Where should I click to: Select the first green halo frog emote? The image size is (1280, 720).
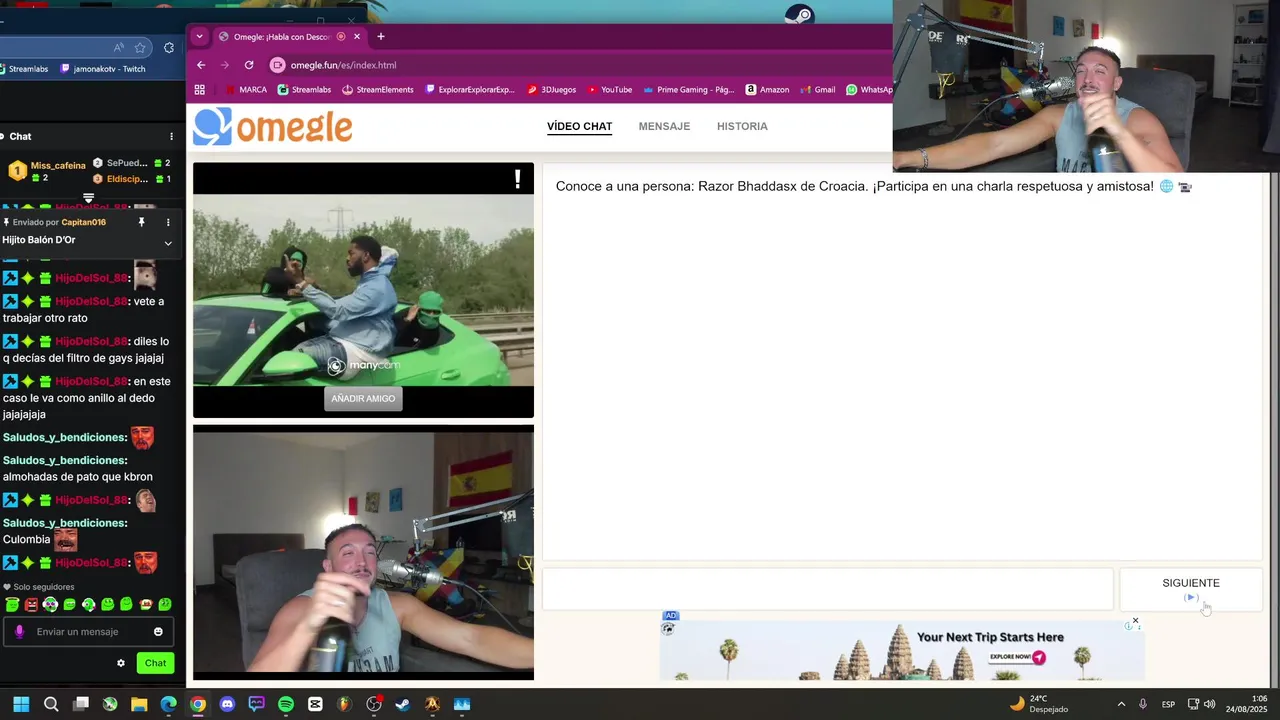(12, 604)
